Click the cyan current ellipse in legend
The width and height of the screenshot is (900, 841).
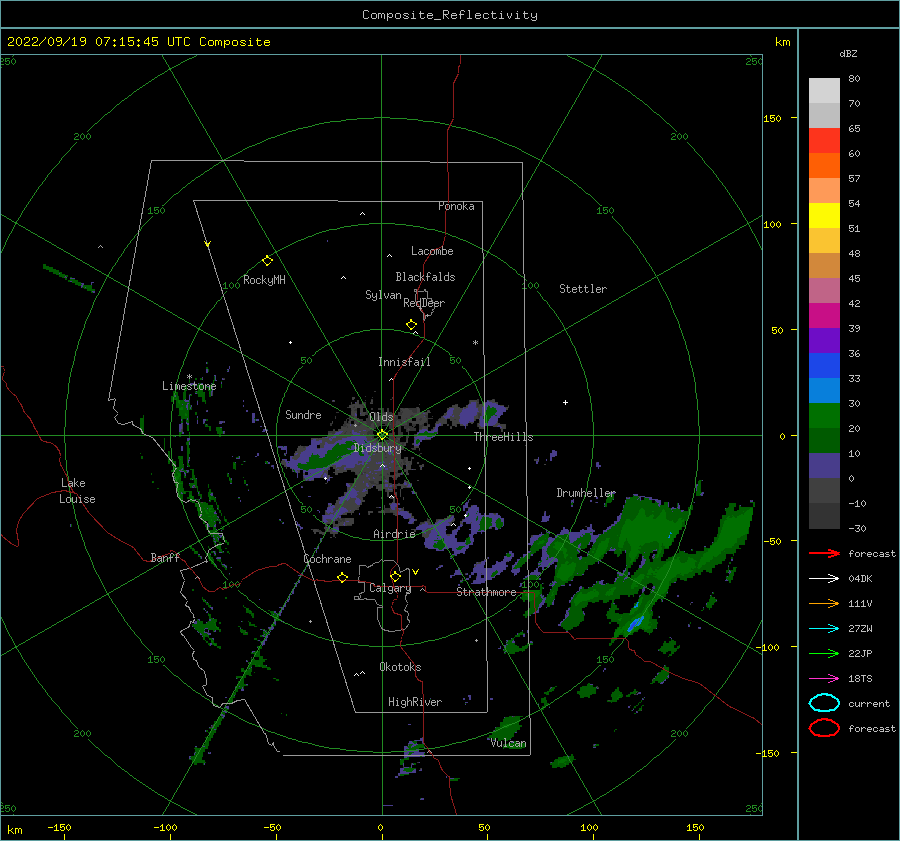[824, 703]
